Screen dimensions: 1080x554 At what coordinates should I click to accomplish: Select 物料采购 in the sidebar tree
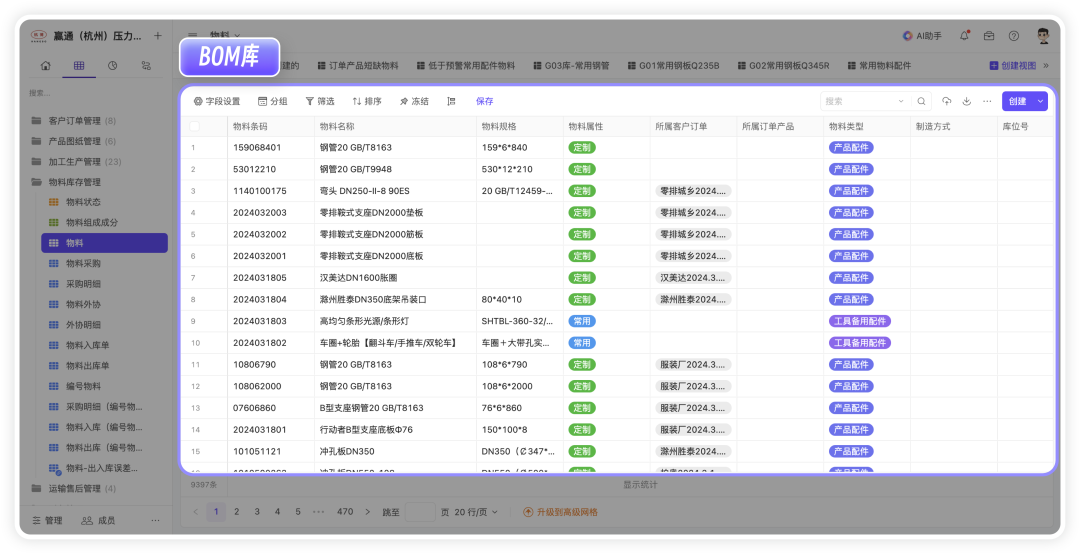[x=83, y=263]
